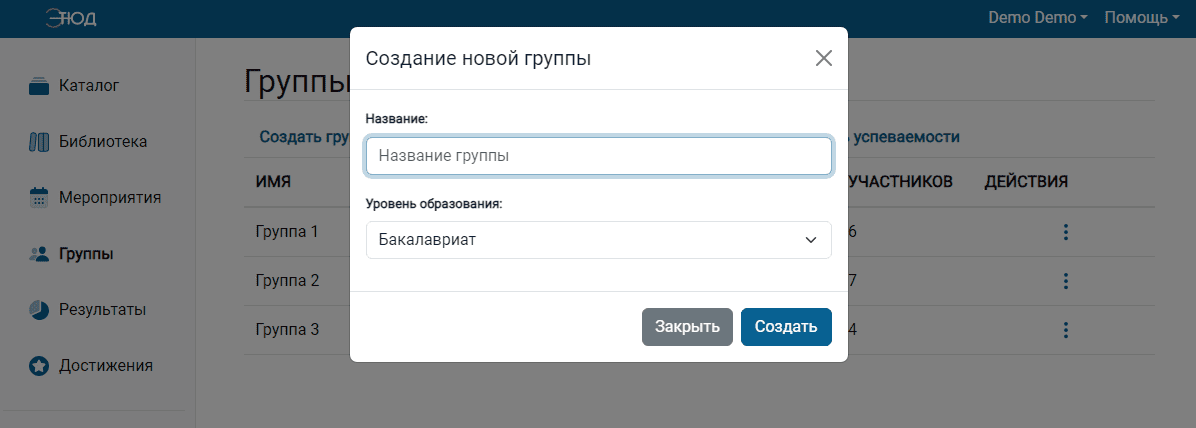This screenshot has width=1196, height=428.
Task: Click the Создание новой группы title
Action: (478, 59)
